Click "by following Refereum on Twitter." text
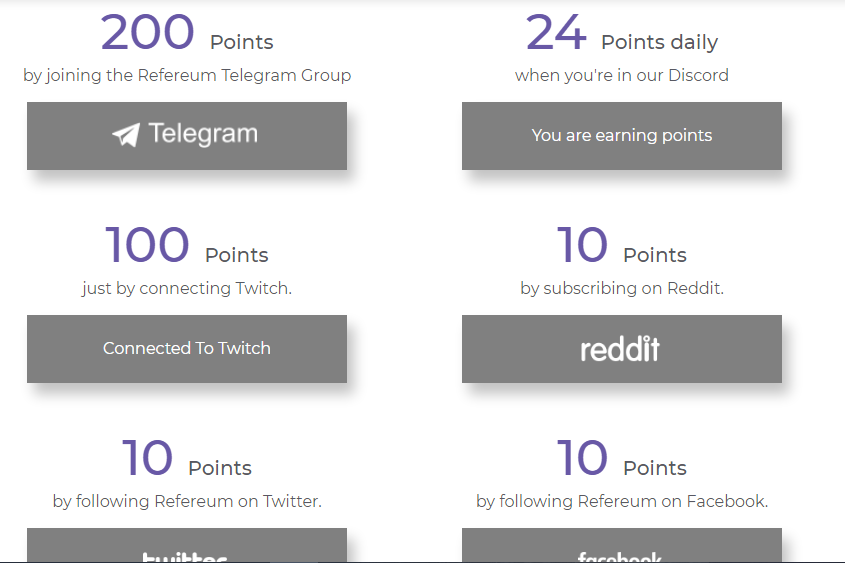The height and width of the screenshot is (563, 845). click(187, 501)
